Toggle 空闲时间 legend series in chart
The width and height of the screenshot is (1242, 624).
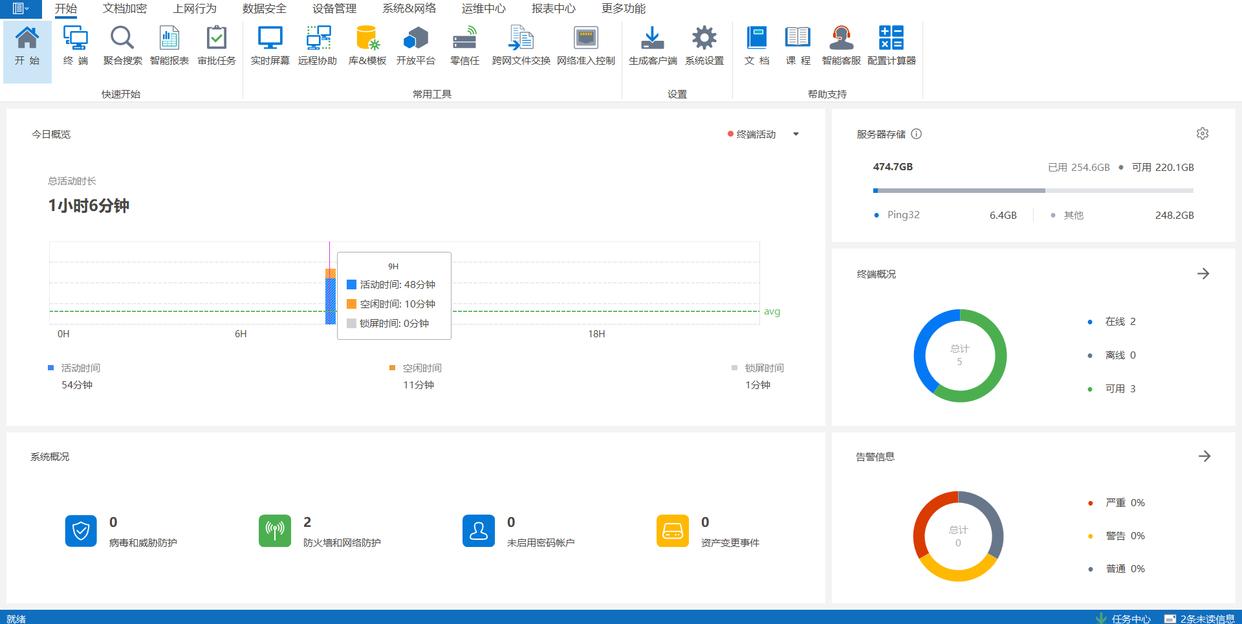(x=420, y=368)
